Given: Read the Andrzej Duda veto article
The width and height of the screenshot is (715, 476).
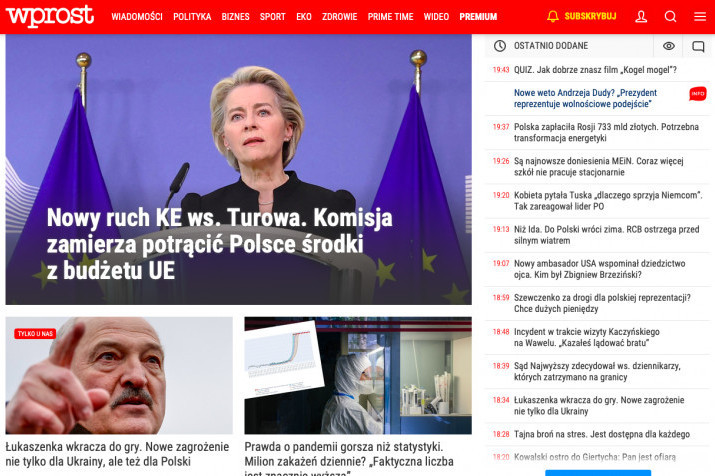Looking at the screenshot, I should (585, 98).
